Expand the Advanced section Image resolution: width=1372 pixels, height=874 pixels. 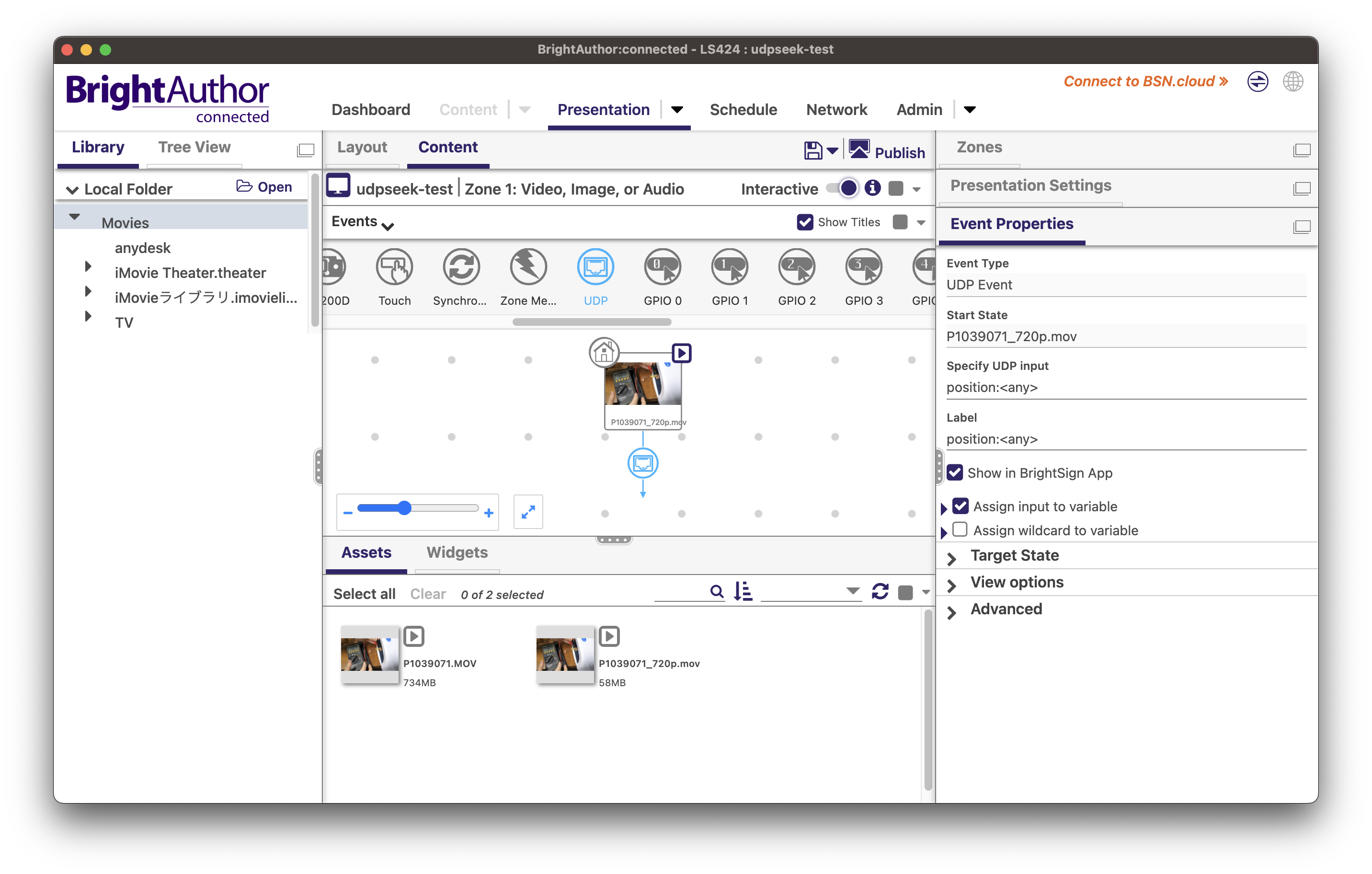pyautogui.click(x=1006, y=609)
